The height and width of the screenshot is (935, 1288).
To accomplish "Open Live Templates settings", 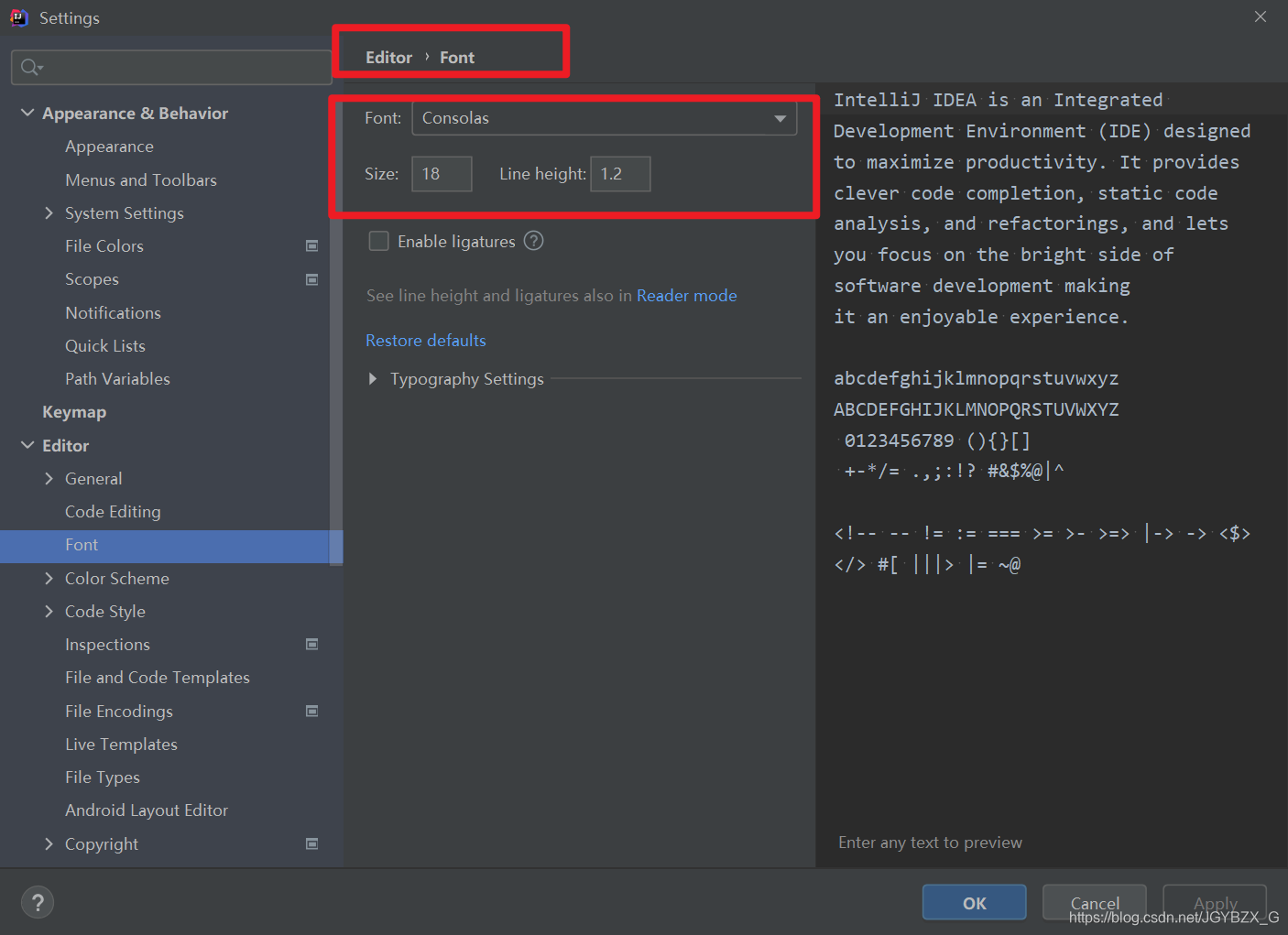I will tap(121, 745).
